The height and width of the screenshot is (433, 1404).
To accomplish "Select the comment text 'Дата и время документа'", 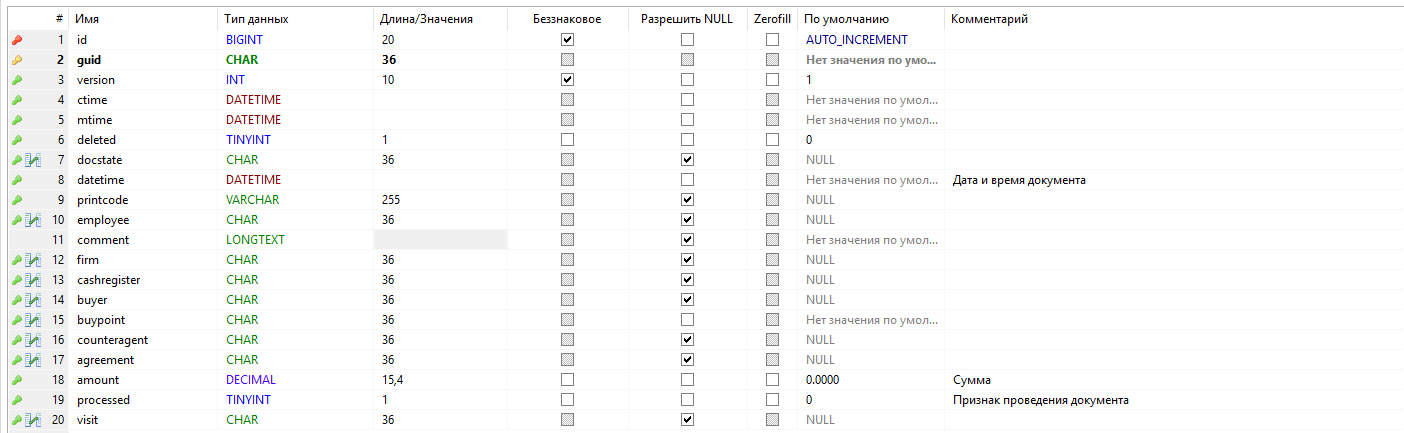I will (x=1018, y=180).
